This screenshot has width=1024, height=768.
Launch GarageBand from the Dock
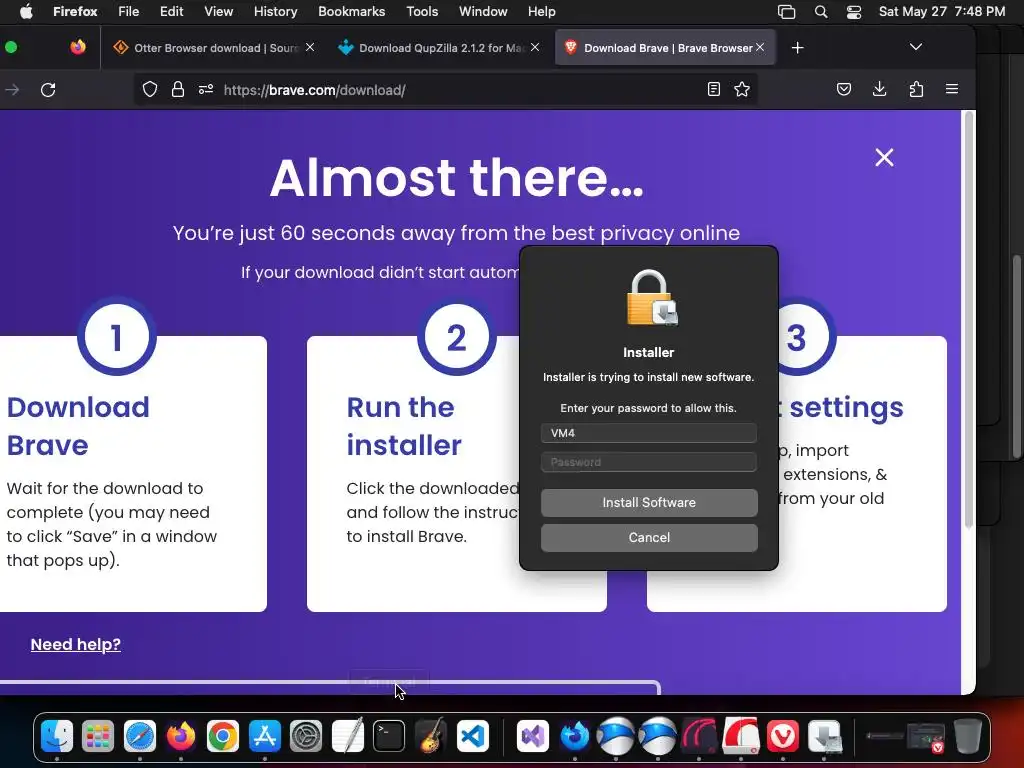[x=430, y=737]
